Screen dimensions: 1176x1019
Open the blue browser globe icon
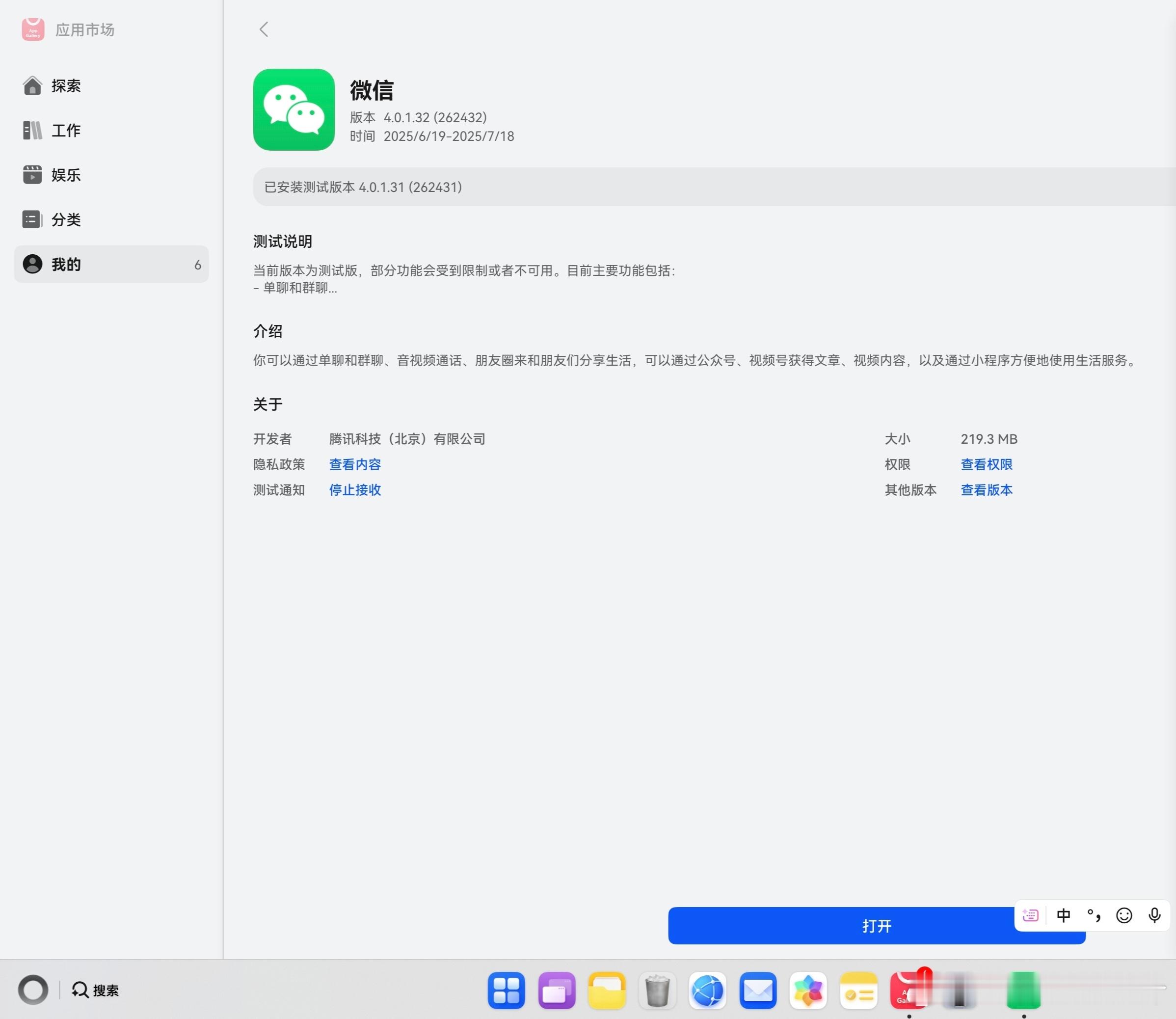pos(707,991)
